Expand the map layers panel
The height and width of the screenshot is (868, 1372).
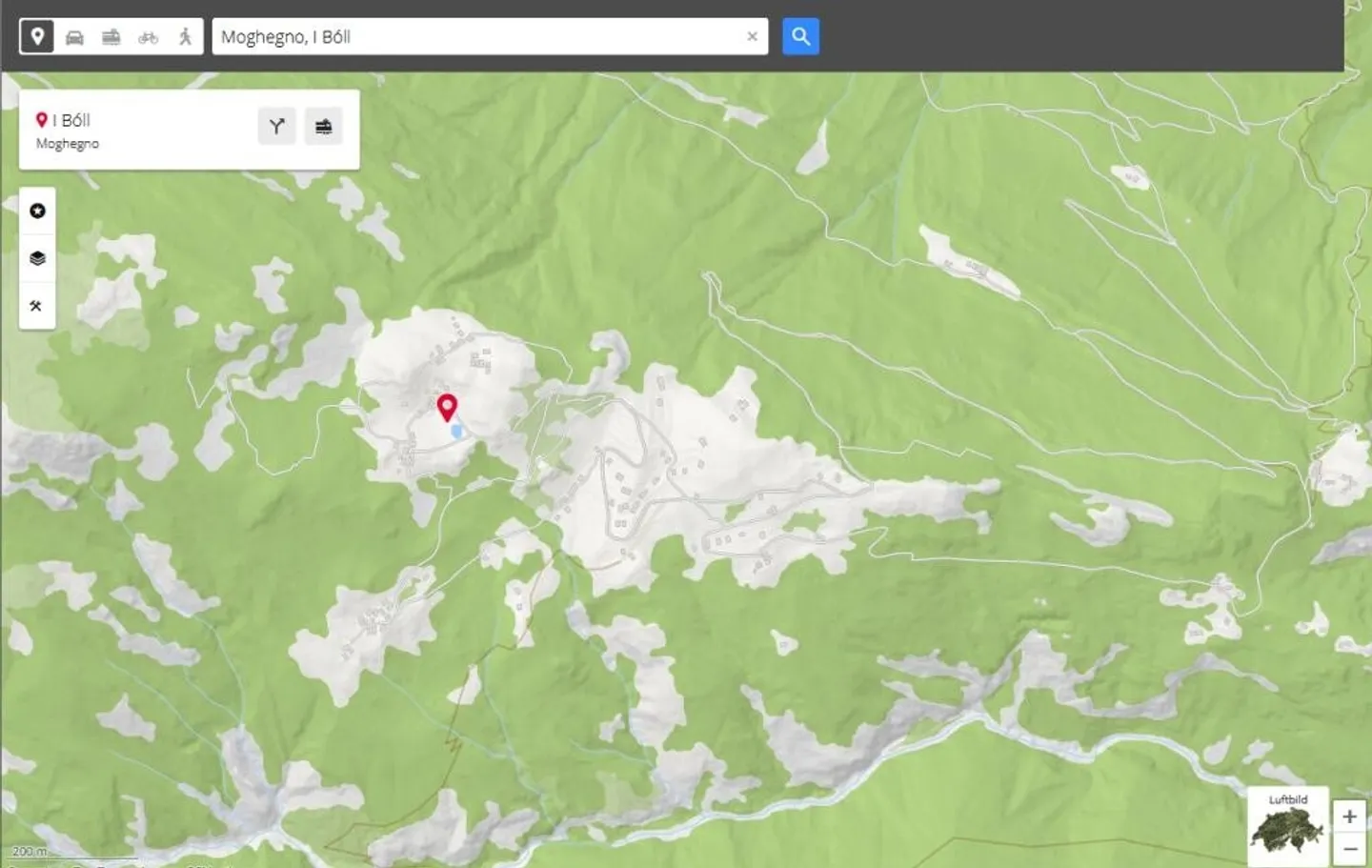(37, 258)
